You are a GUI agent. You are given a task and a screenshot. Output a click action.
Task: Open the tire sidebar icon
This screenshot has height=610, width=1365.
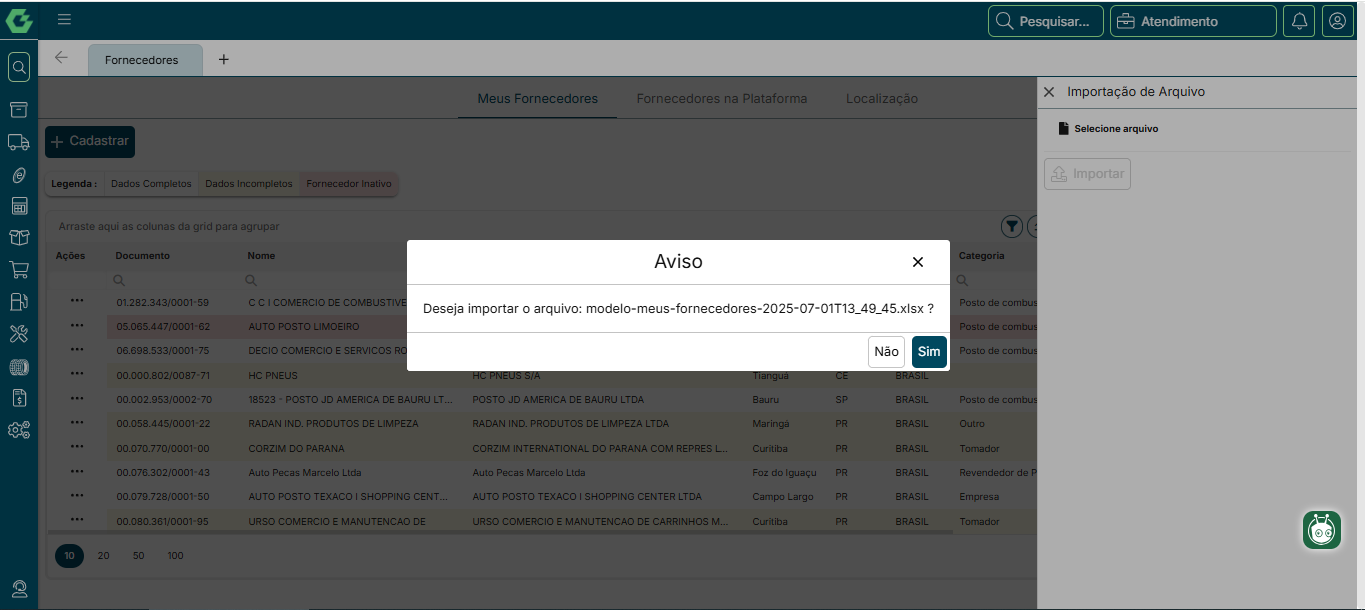pos(19,366)
